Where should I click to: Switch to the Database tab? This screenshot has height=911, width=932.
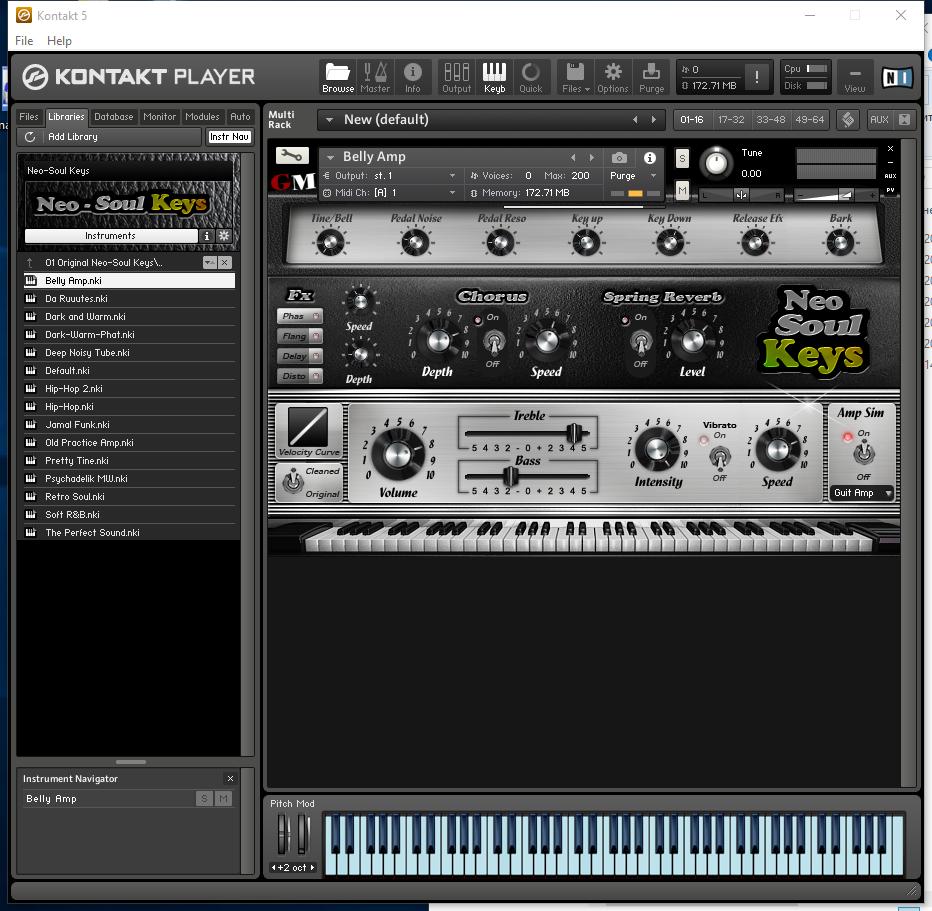tap(114, 117)
